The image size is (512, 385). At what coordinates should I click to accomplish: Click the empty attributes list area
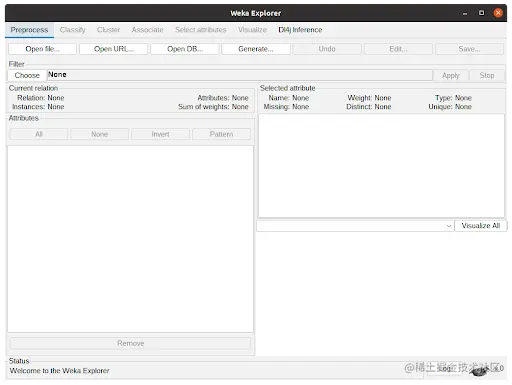coord(130,239)
